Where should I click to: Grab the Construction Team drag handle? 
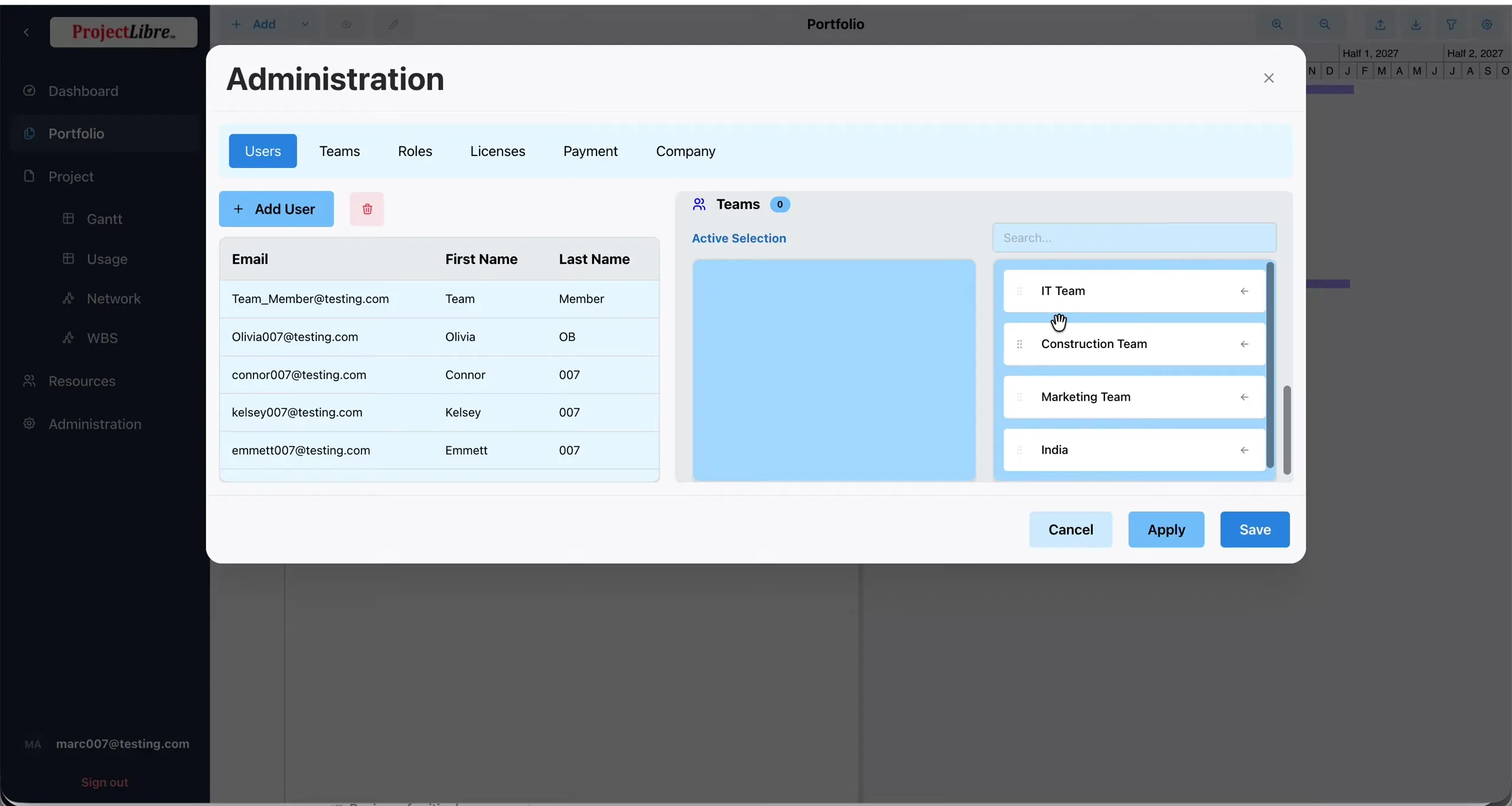pyautogui.click(x=1019, y=344)
